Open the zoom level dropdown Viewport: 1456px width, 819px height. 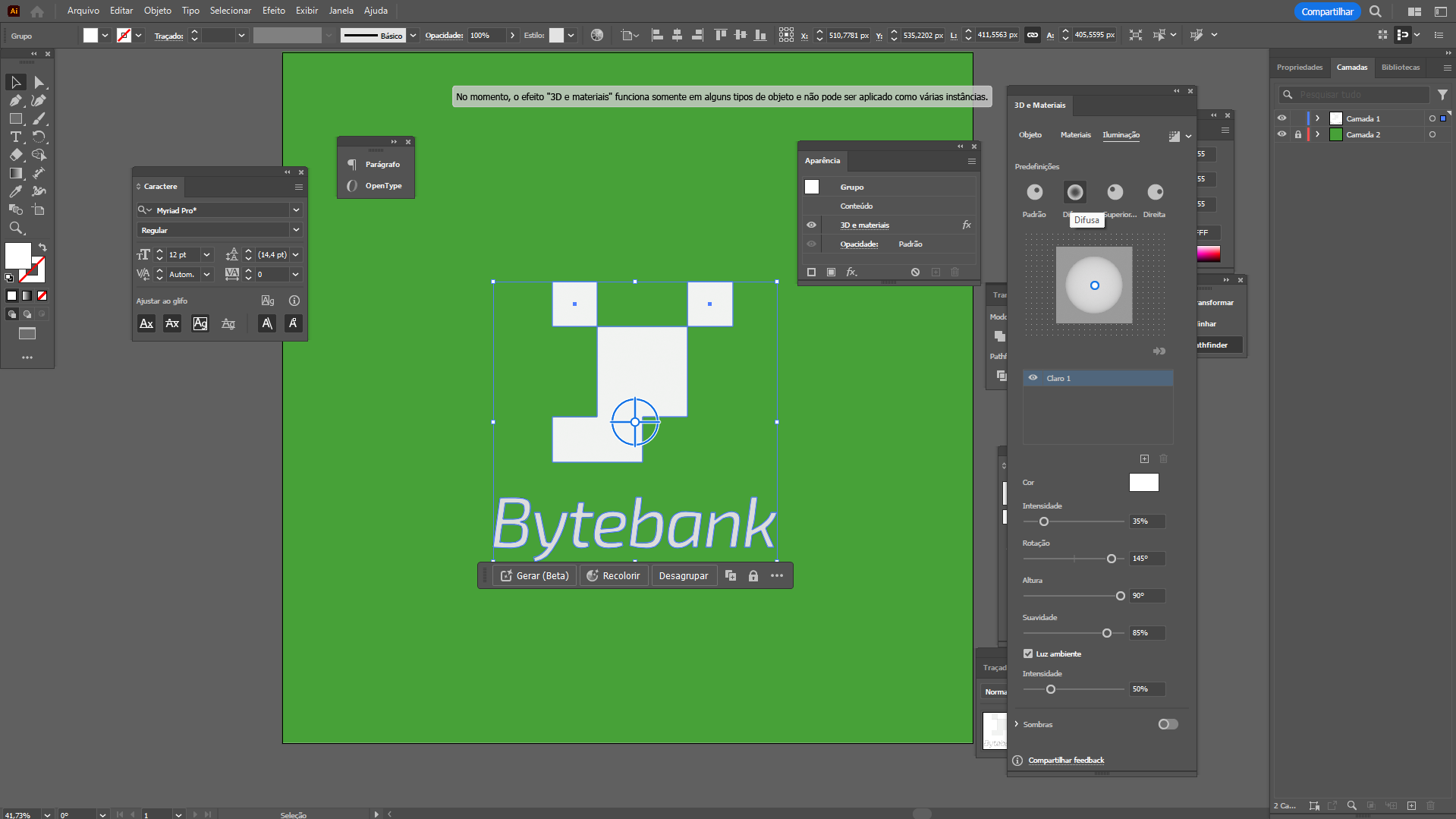47,814
